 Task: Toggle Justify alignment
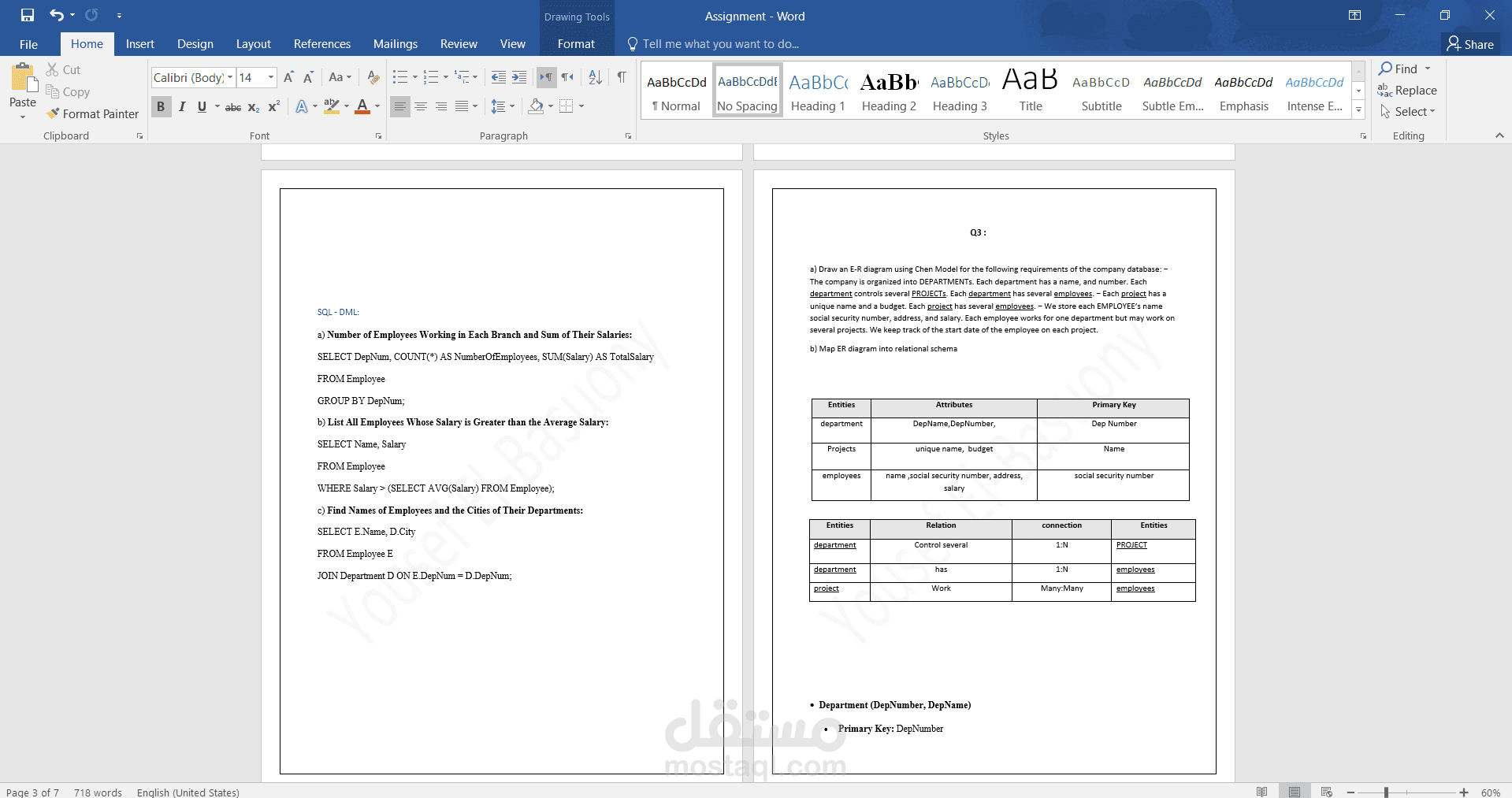(462, 106)
